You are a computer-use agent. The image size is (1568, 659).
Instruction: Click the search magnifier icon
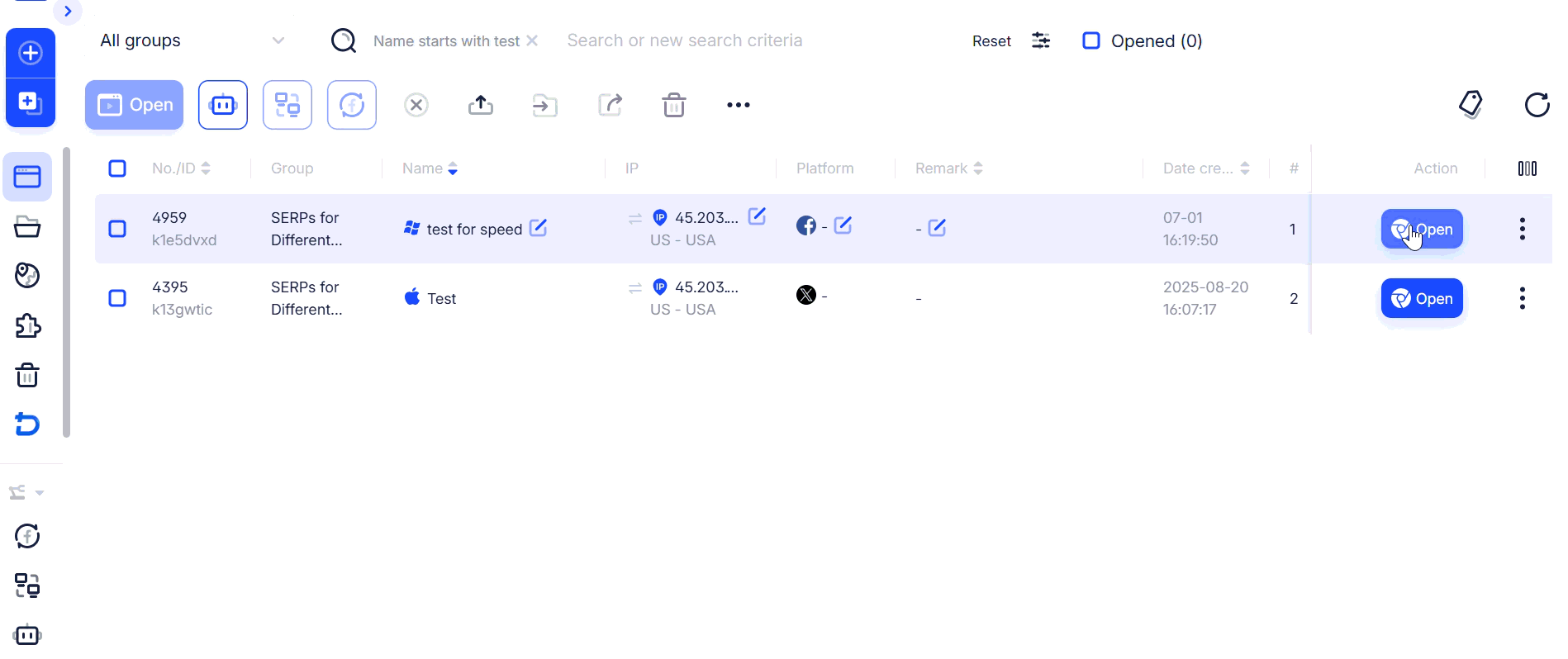coord(344,40)
